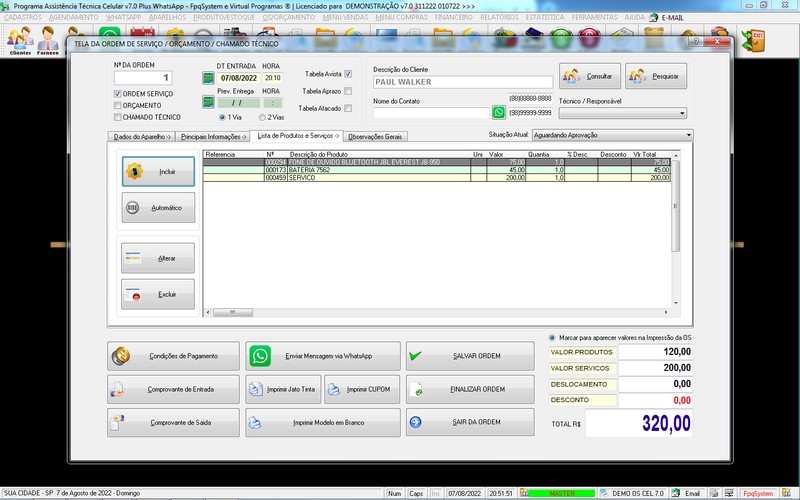
Task: Click the Excluir item button
Action: point(158,294)
